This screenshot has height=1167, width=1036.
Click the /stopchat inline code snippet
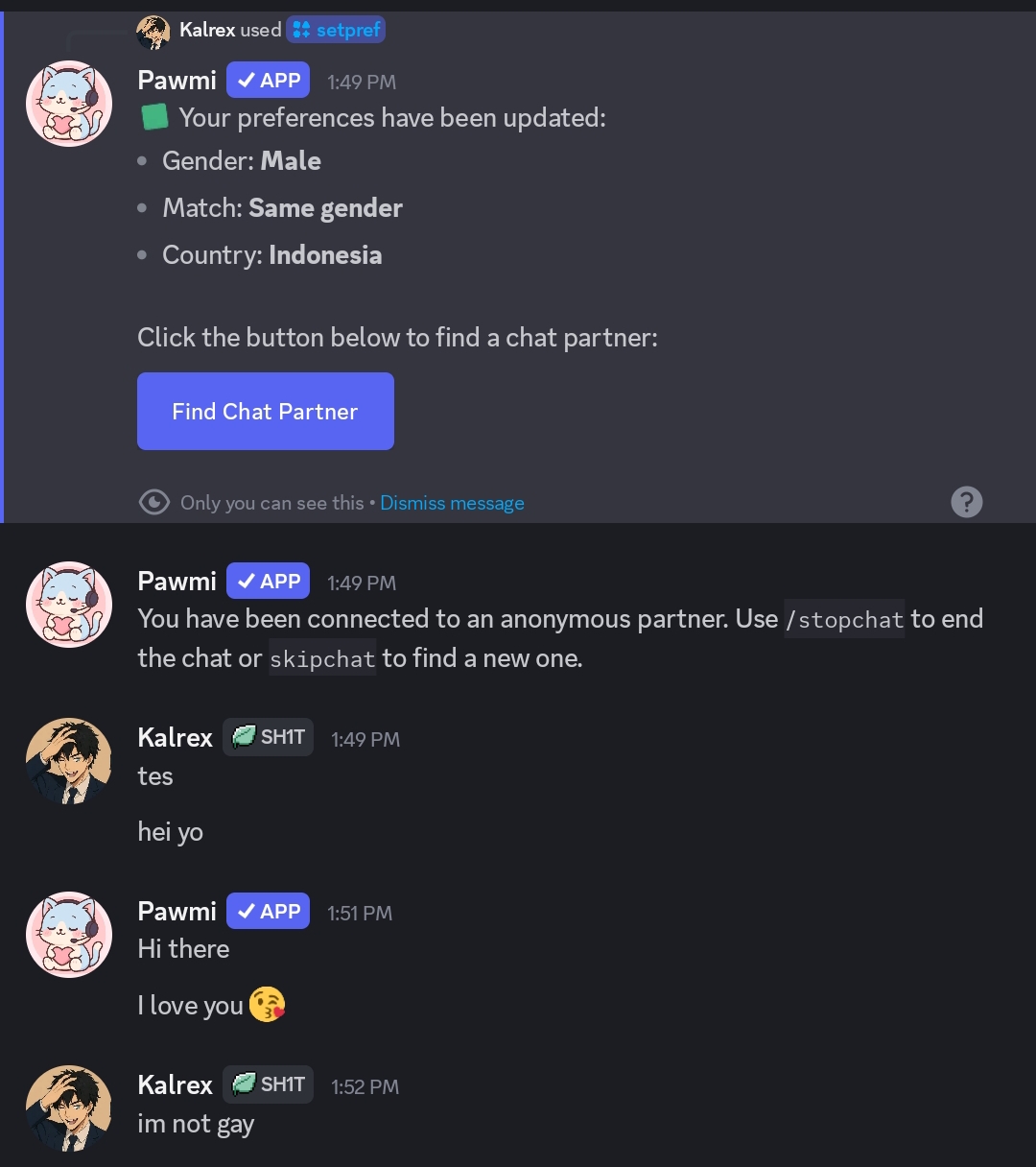(x=844, y=619)
